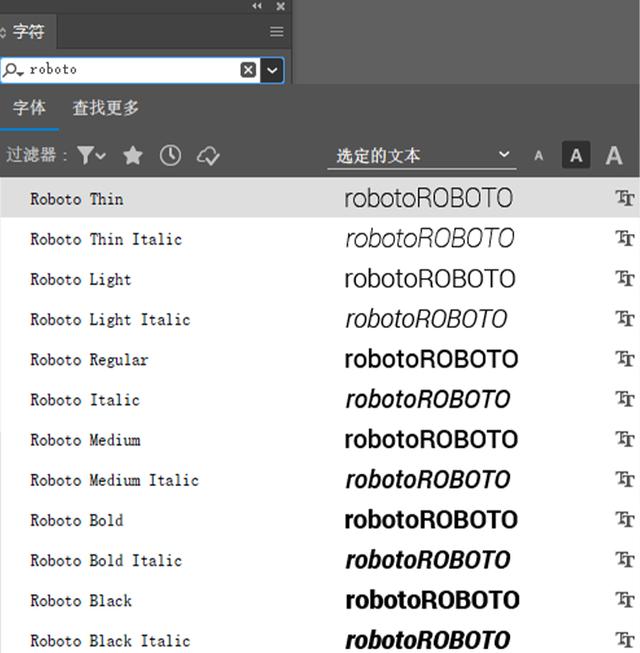Click TrueType icon on Roboto Light Italic row
The image size is (640, 653).
pyautogui.click(x=625, y=319)
